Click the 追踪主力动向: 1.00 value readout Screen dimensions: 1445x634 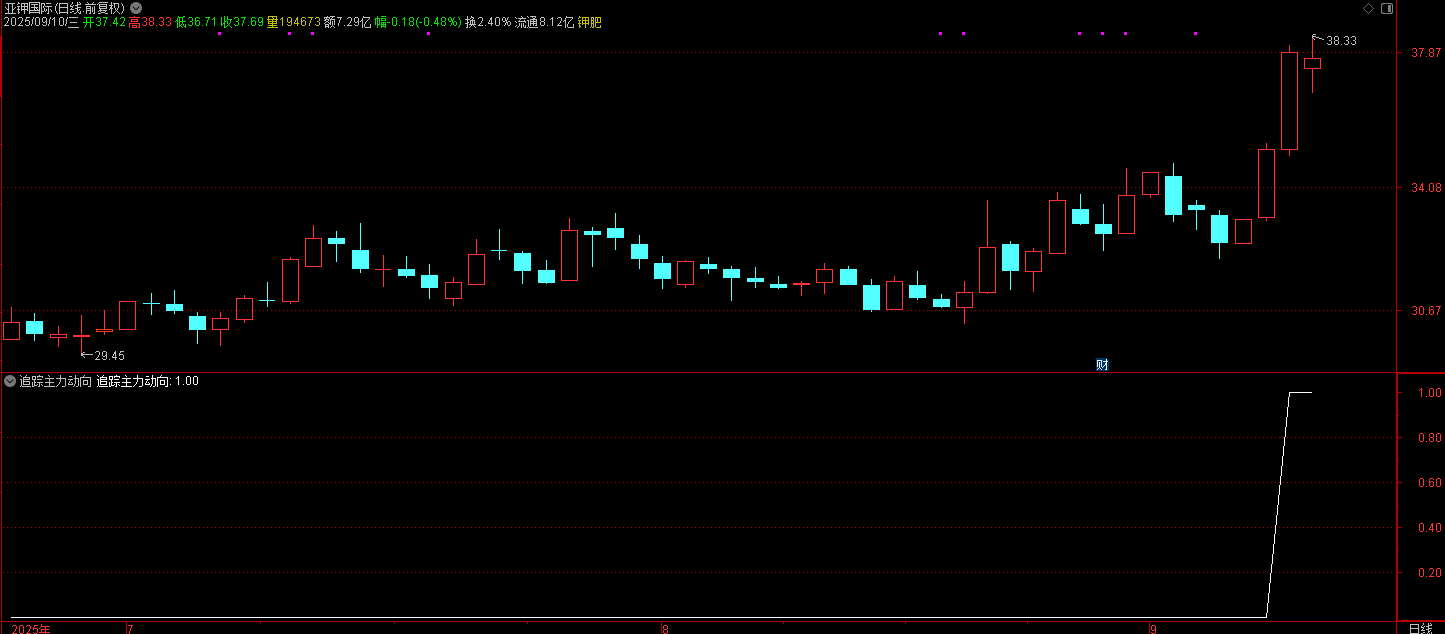coord(148,381)
